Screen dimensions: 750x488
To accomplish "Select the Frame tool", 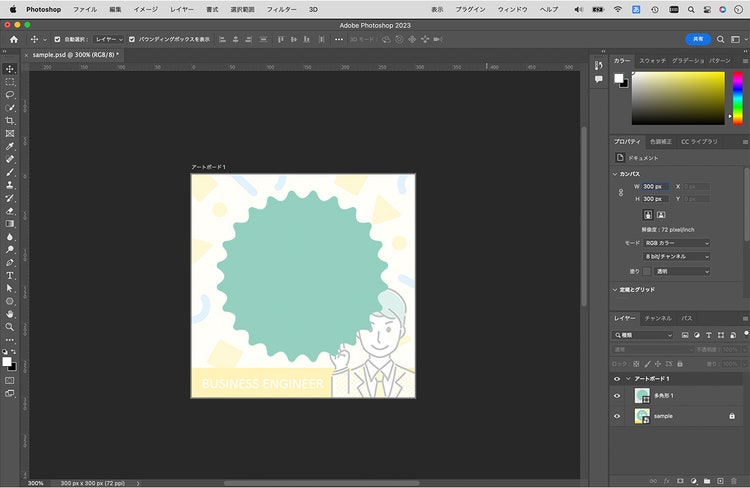I will coord(10,133).
